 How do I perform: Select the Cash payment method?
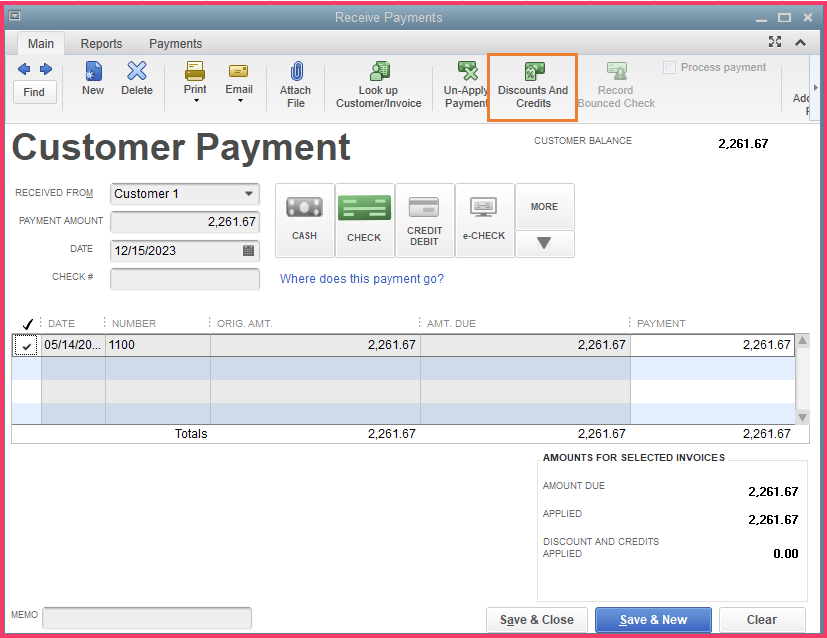tap(304, 218)
